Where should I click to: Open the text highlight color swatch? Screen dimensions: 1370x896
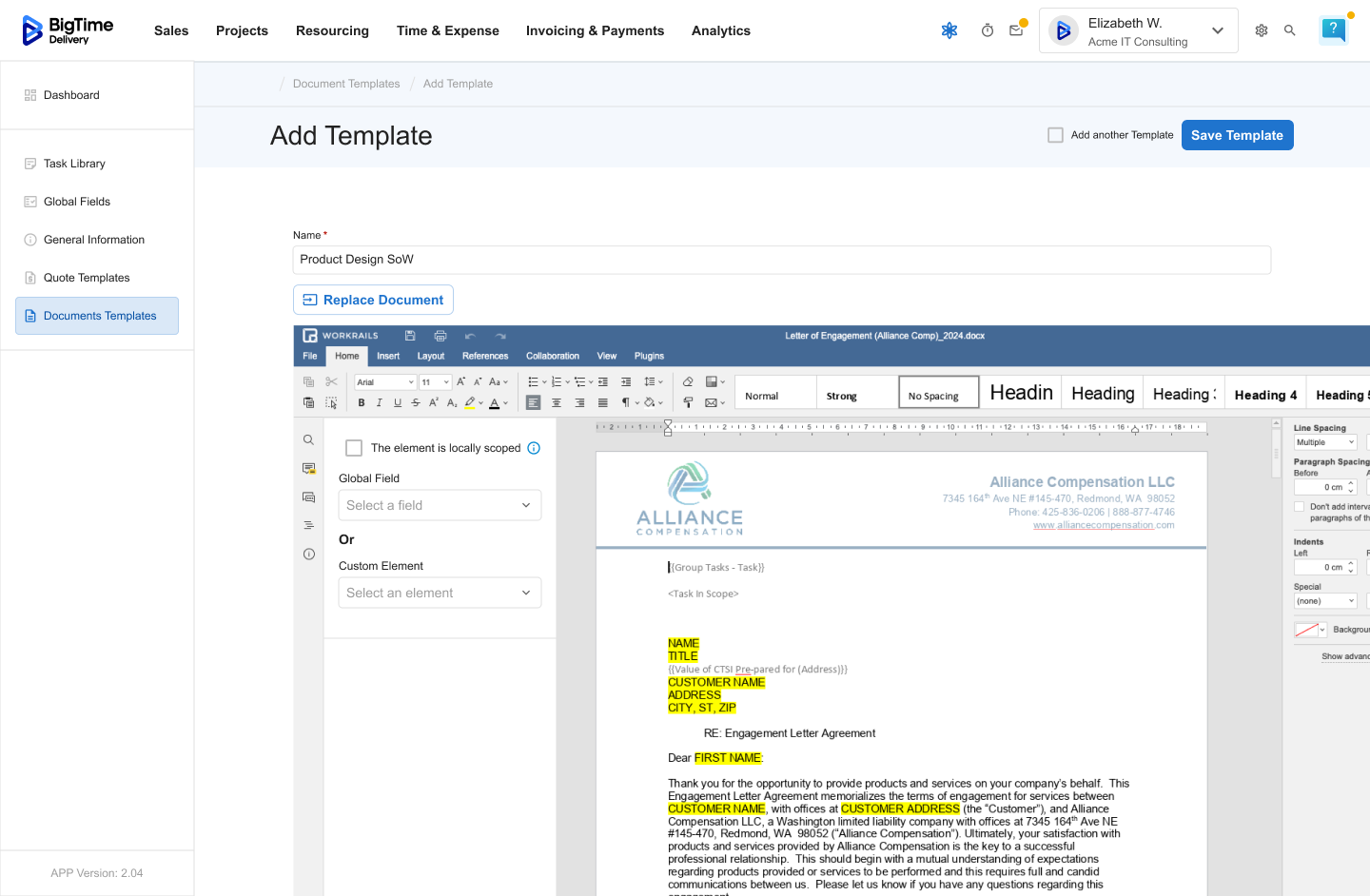[470, 403]
